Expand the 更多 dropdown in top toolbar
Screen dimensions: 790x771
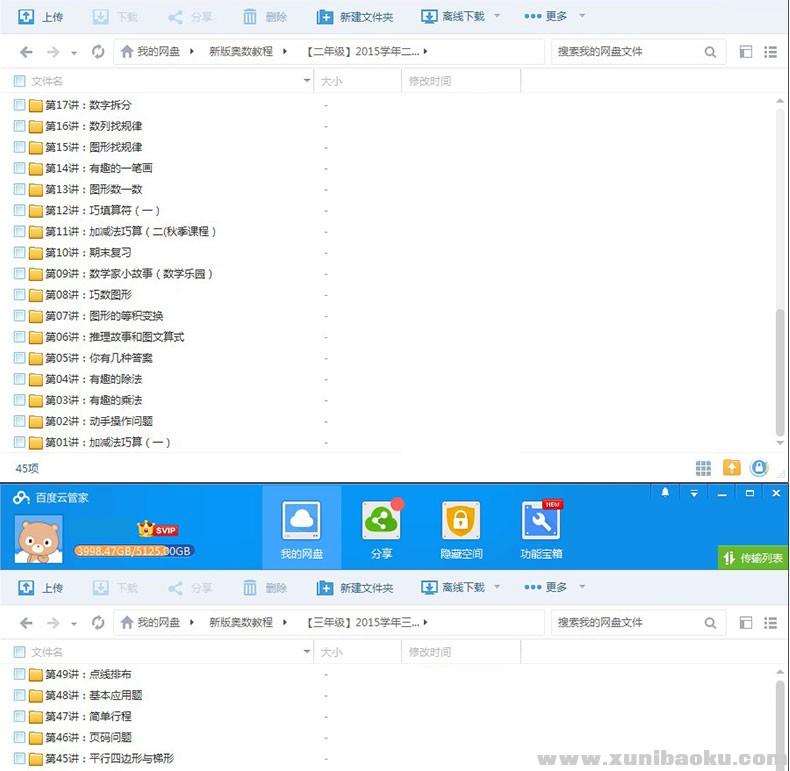tap(582, 17)
